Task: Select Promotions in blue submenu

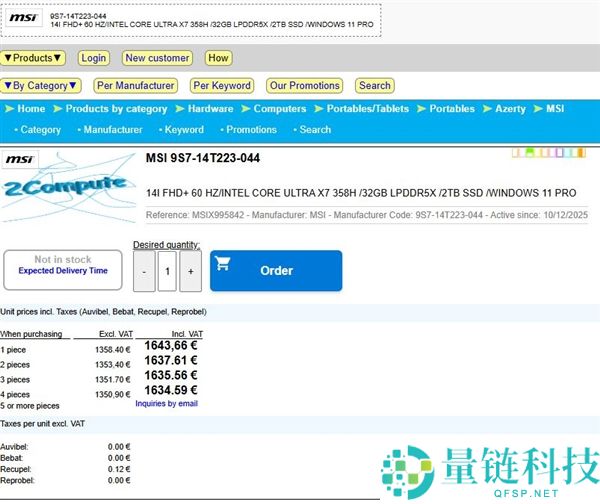Action: [x=251, y=130]
